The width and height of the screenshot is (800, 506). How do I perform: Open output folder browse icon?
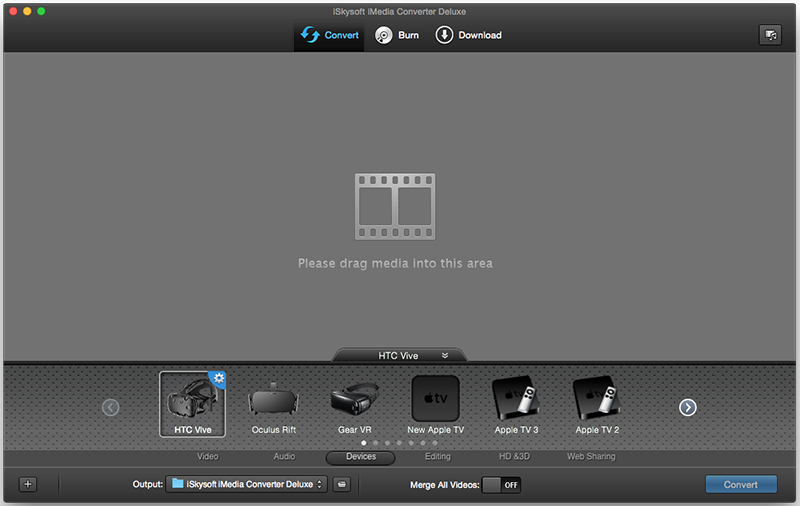click(341, 484)
